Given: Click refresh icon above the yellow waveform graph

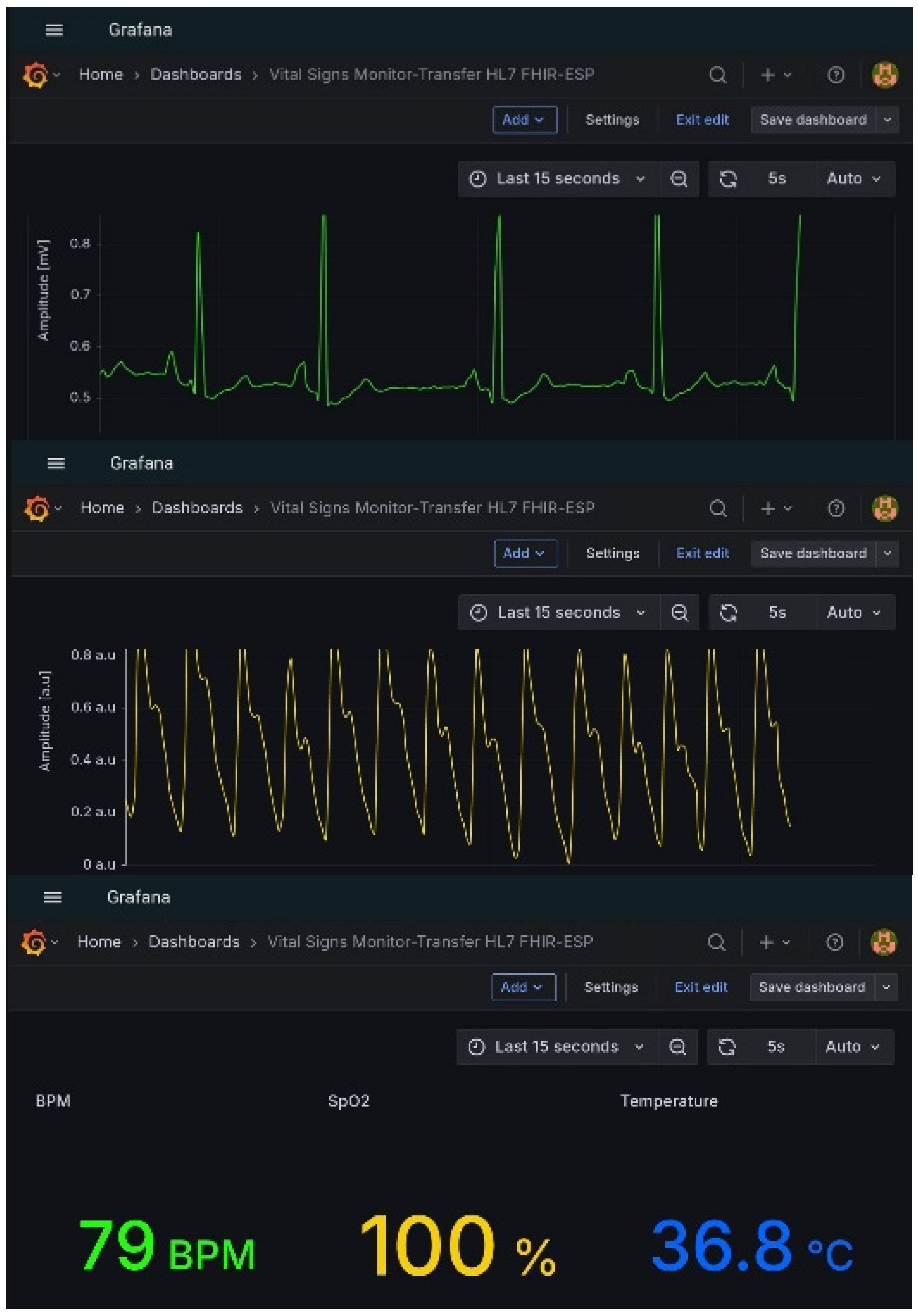Looking at the screenshot, I should point(728,613).
